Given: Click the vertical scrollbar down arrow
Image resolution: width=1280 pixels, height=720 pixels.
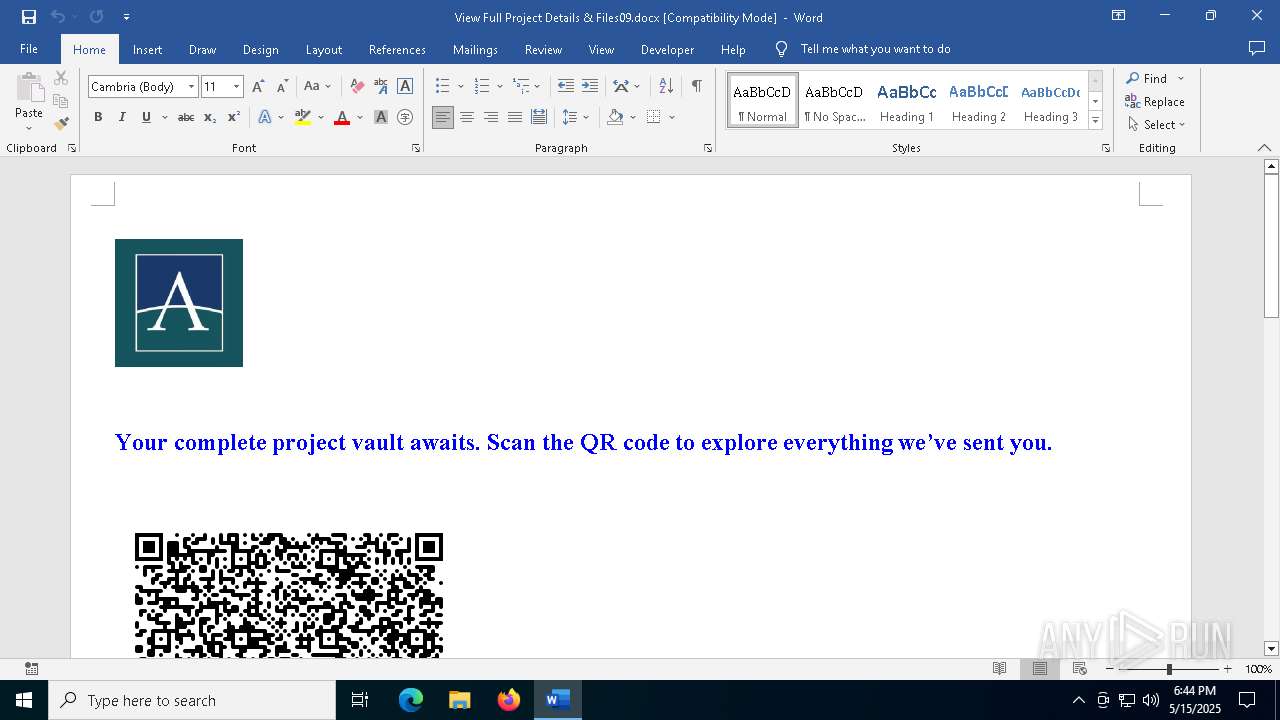Looking at the screenshot, I should pos(1271,649).
